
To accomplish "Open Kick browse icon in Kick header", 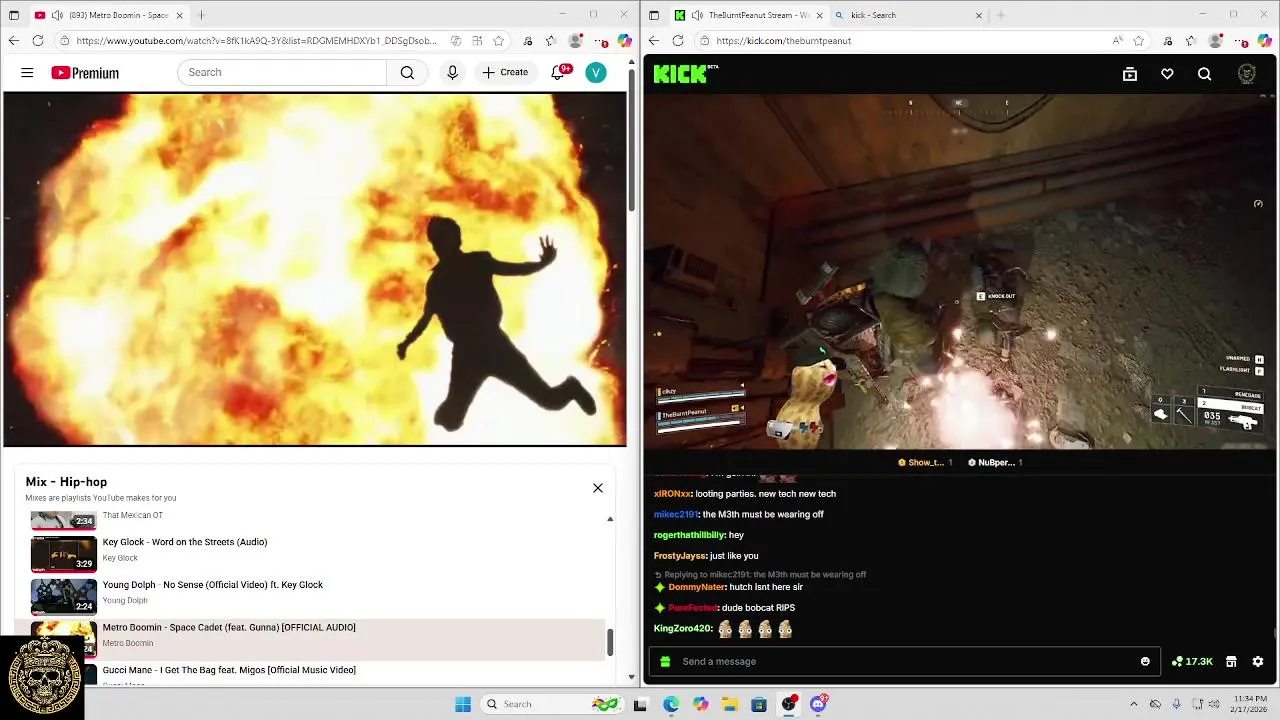I will pos(1130,74).
